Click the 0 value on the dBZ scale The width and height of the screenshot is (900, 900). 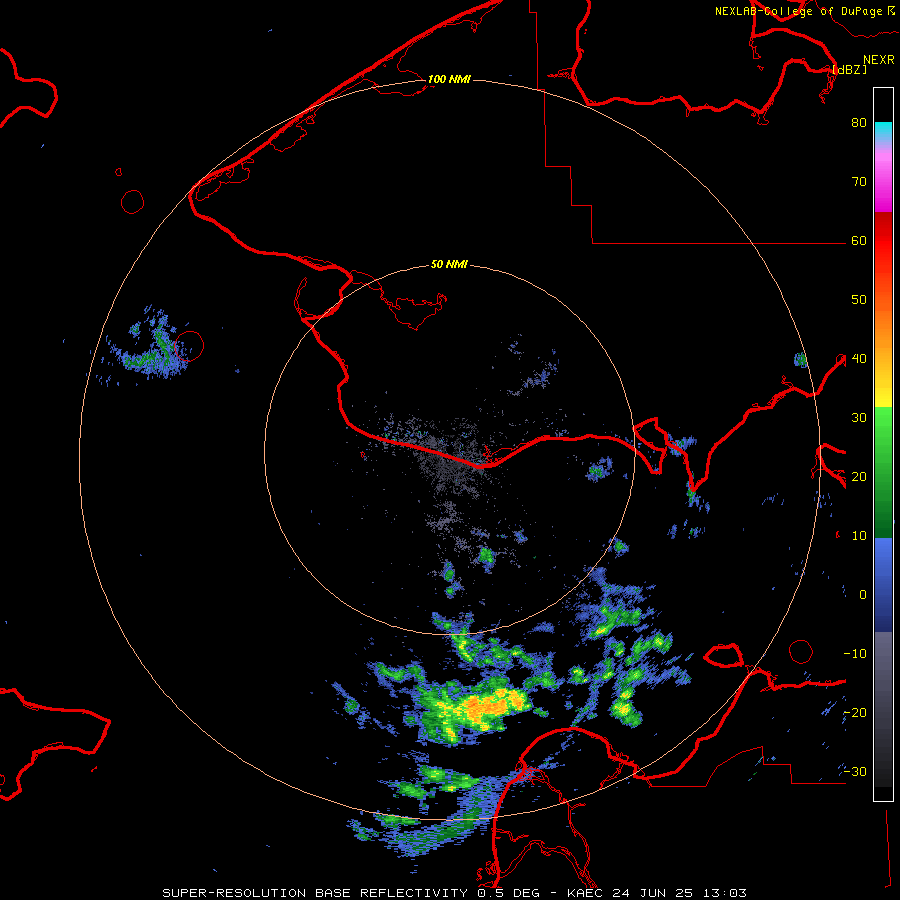coord(863,595)
